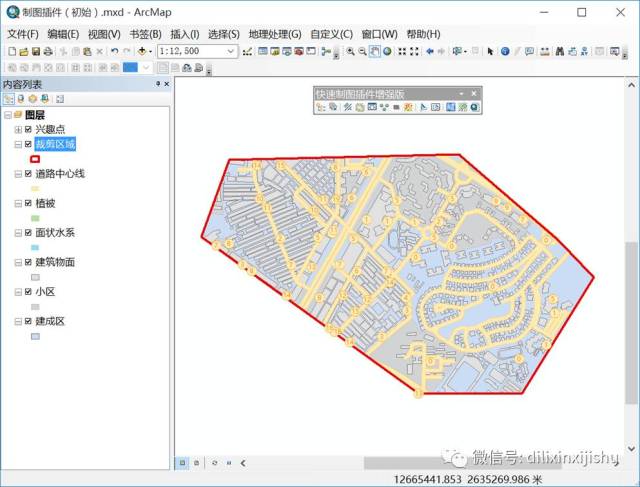Click the green 植被 symbol swatch

point(35,218)
